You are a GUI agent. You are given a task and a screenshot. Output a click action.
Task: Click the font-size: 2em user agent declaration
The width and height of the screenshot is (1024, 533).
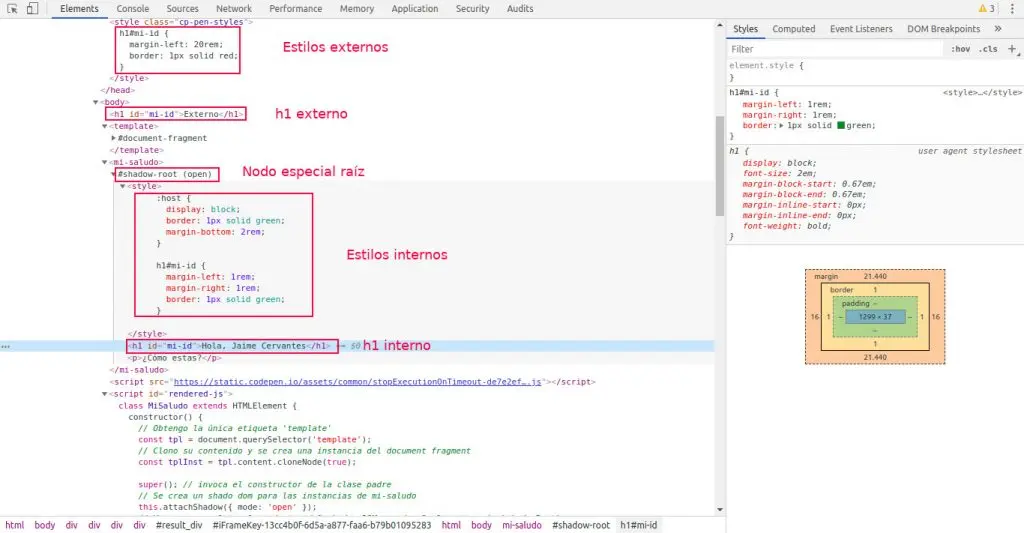779,174
